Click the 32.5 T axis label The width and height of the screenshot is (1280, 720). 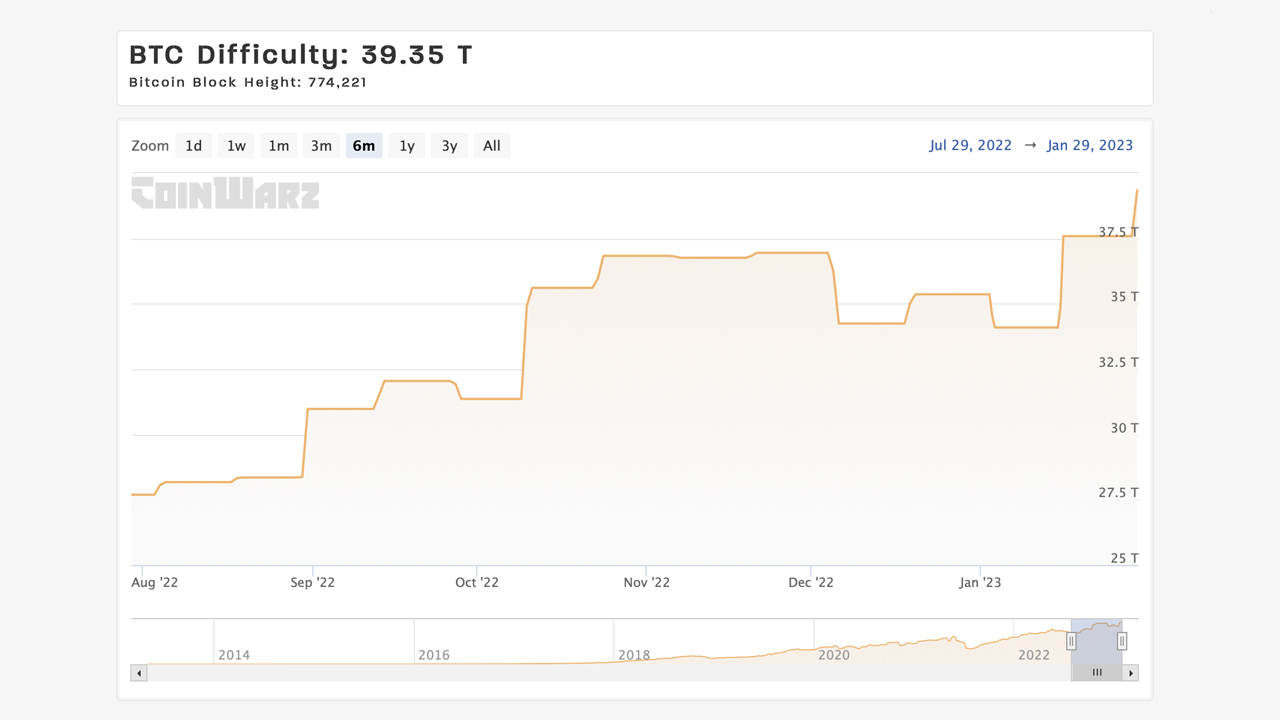(1118, 362)
